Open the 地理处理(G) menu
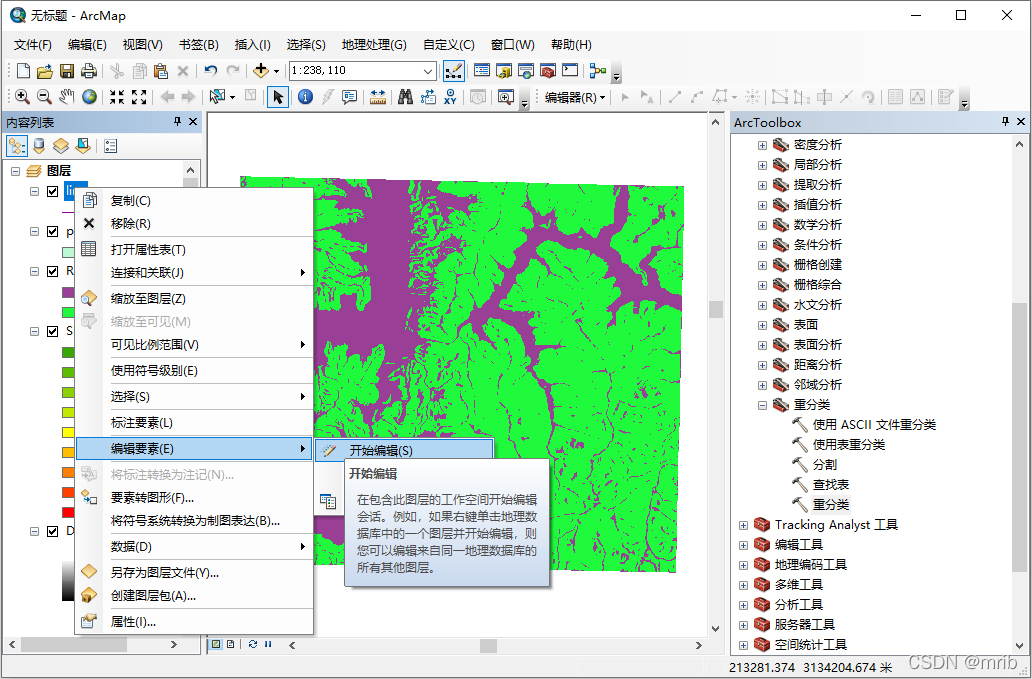 pos(374,45)
